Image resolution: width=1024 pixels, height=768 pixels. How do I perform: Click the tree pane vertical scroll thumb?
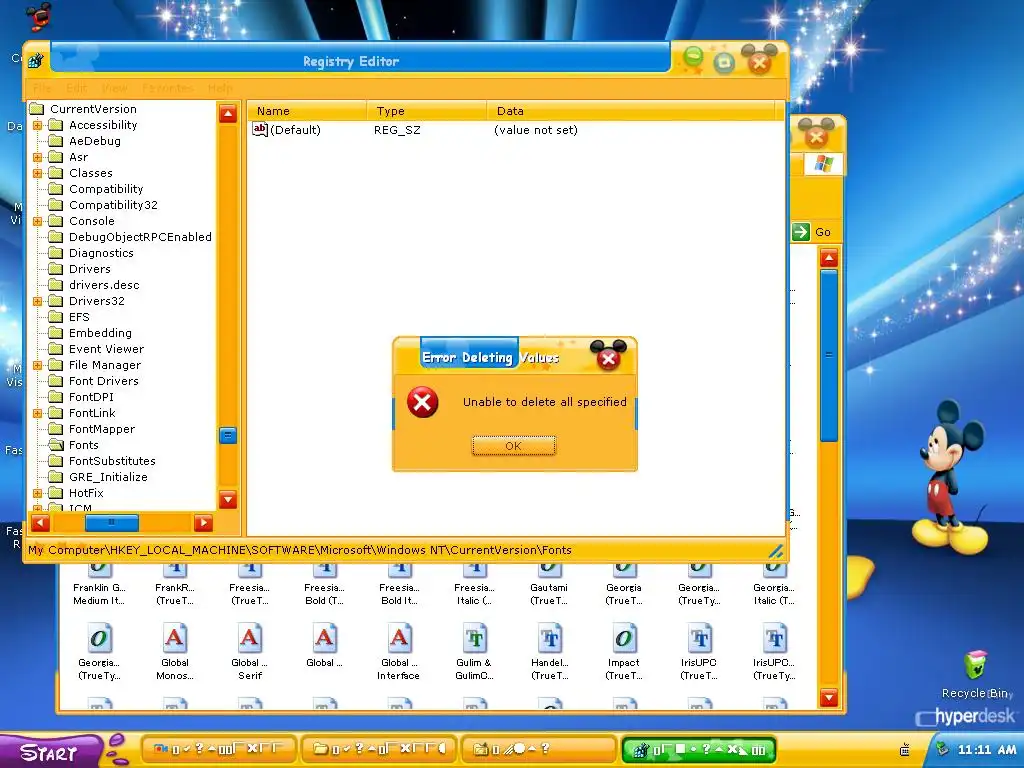point(228,436)
